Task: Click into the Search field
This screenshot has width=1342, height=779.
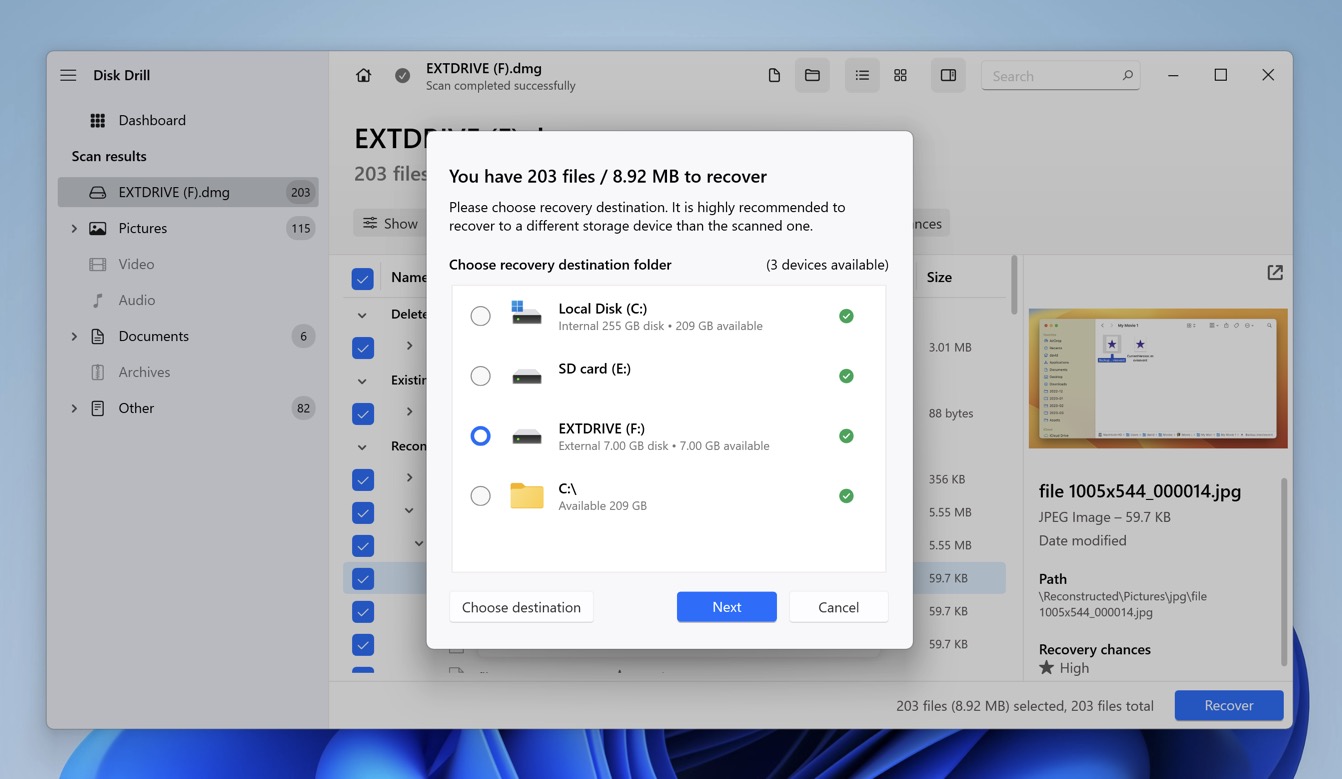Action: click(1060, 75)
